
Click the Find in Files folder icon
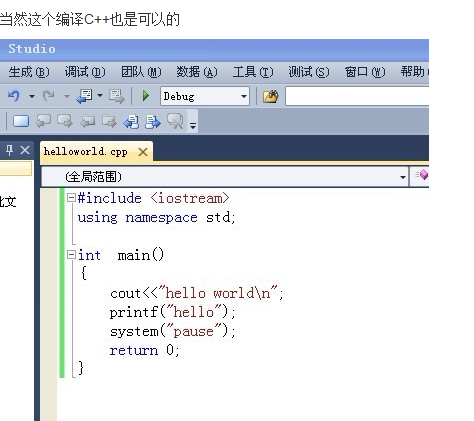click(270, 96)
